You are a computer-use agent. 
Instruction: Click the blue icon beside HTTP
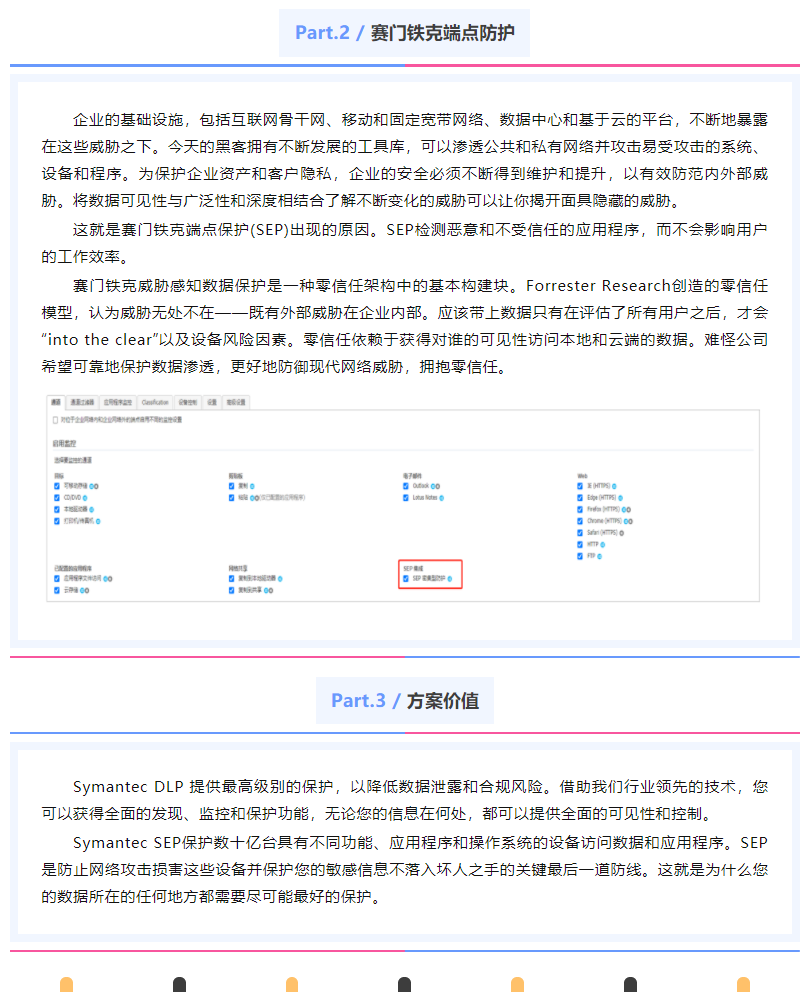pyautogui.click(x=603, y=545)
